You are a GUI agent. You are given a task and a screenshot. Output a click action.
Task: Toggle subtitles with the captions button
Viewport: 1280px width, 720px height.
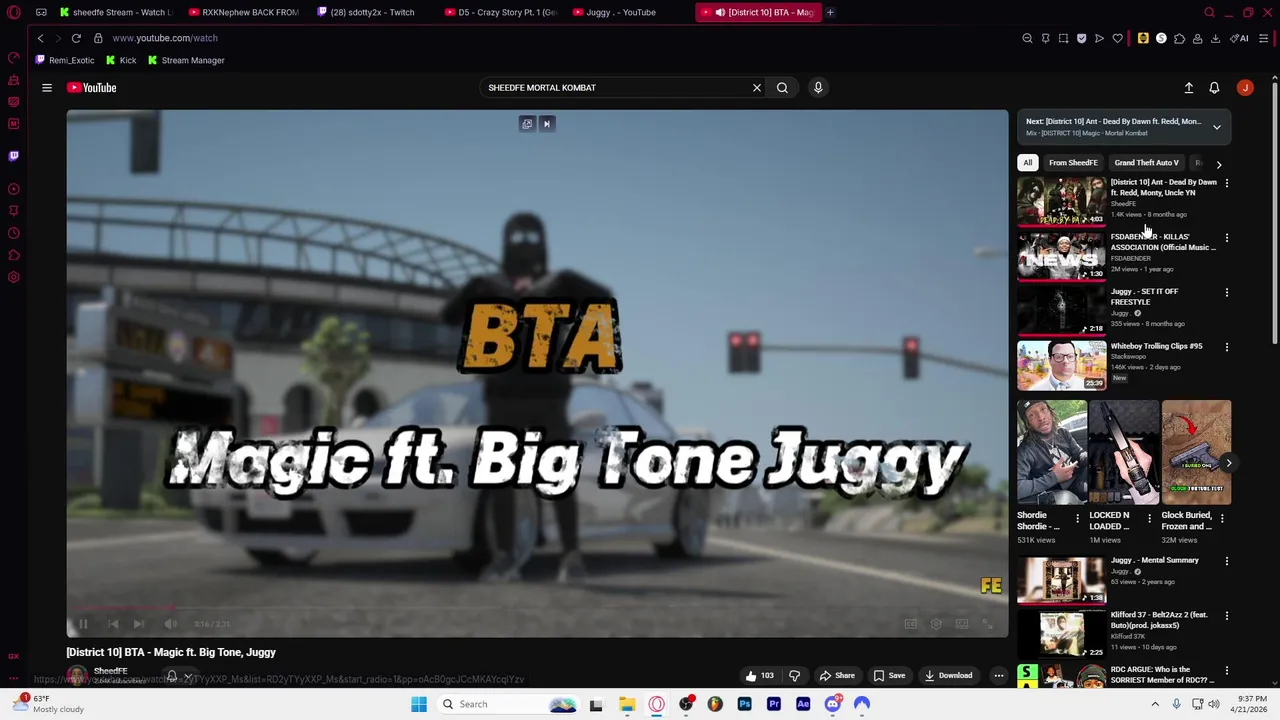click(910, 624)
